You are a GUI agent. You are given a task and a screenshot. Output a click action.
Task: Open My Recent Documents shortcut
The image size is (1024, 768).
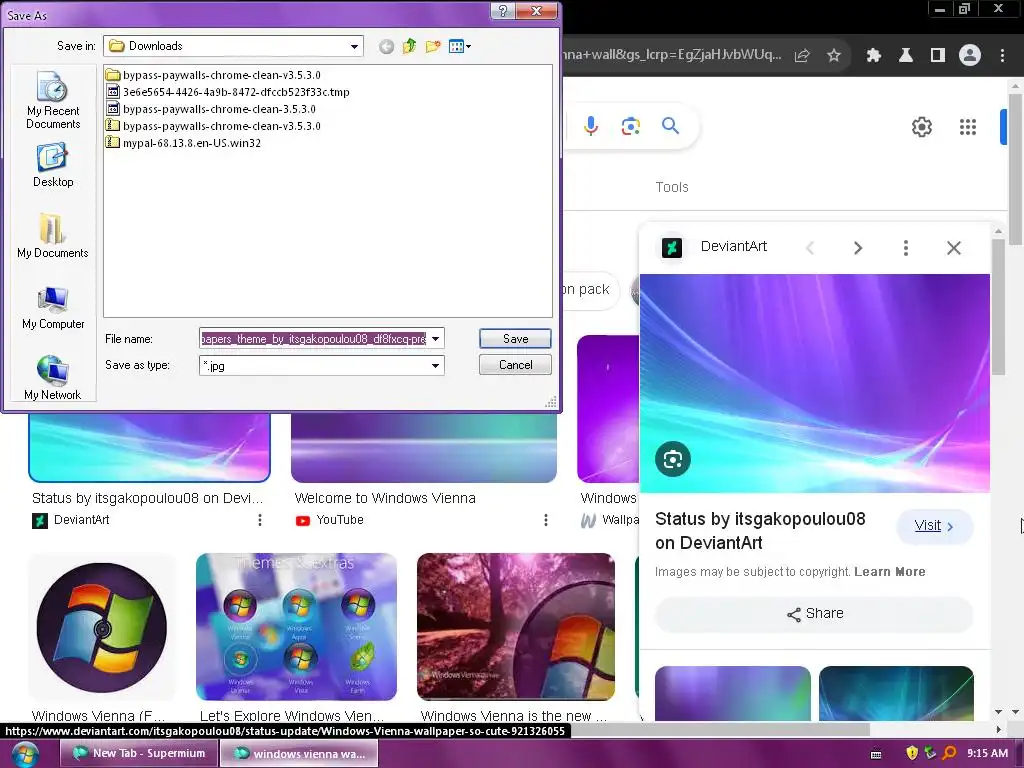tap(53, 101)
